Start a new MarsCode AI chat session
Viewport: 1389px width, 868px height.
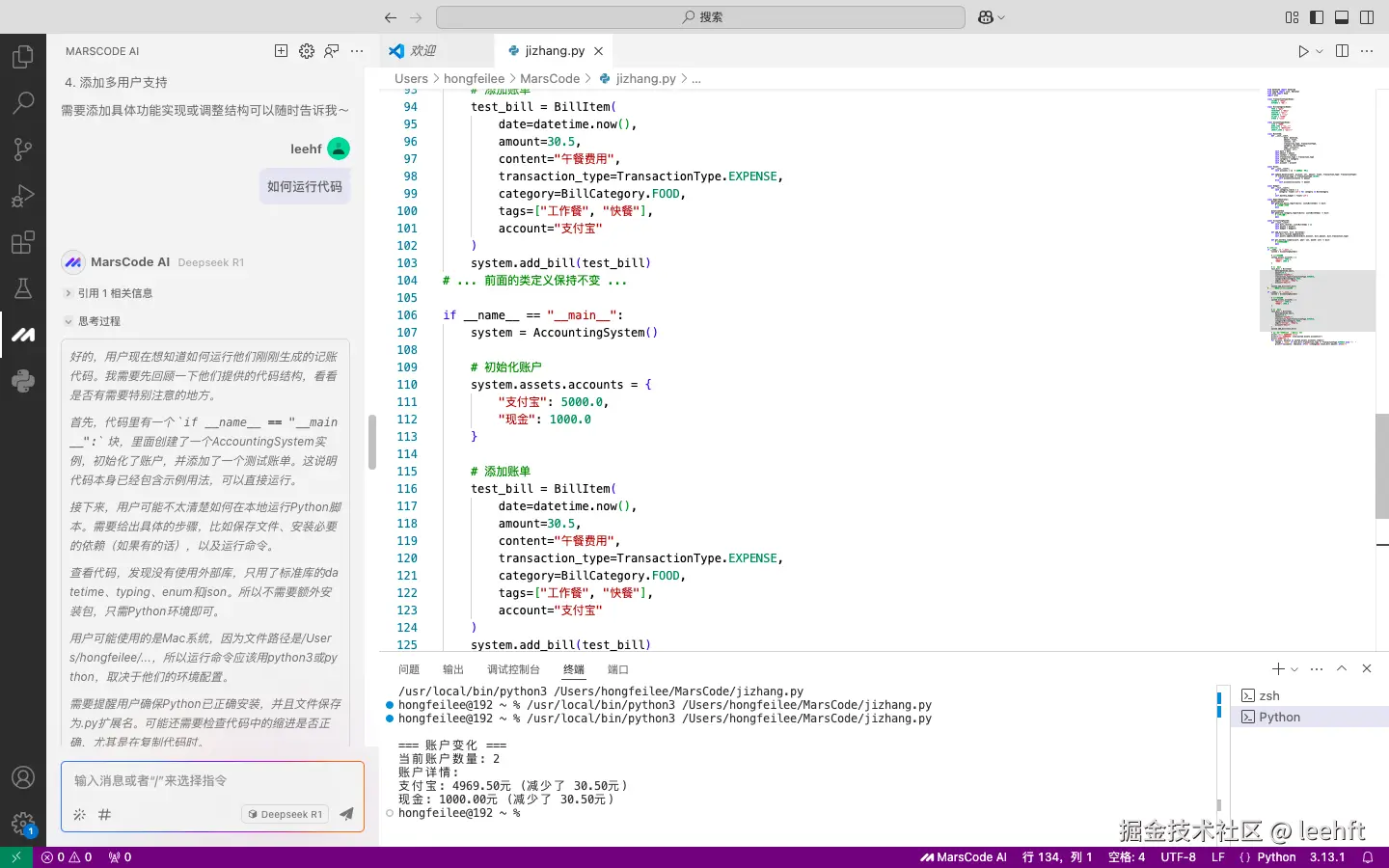tap(280, 50)
